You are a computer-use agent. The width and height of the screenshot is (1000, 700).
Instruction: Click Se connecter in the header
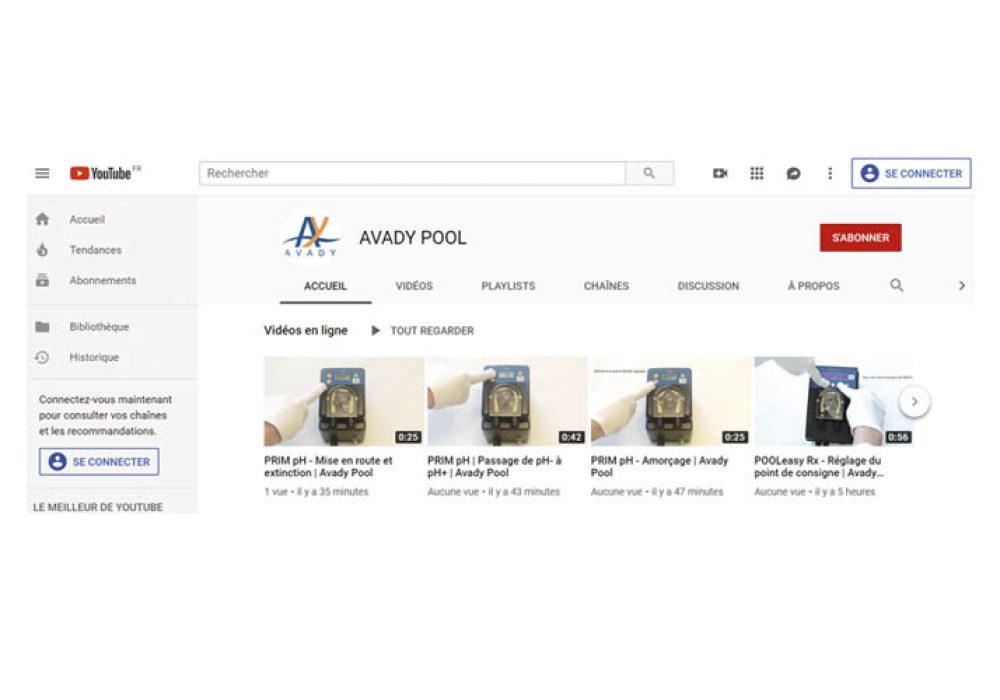click(911, 173)
